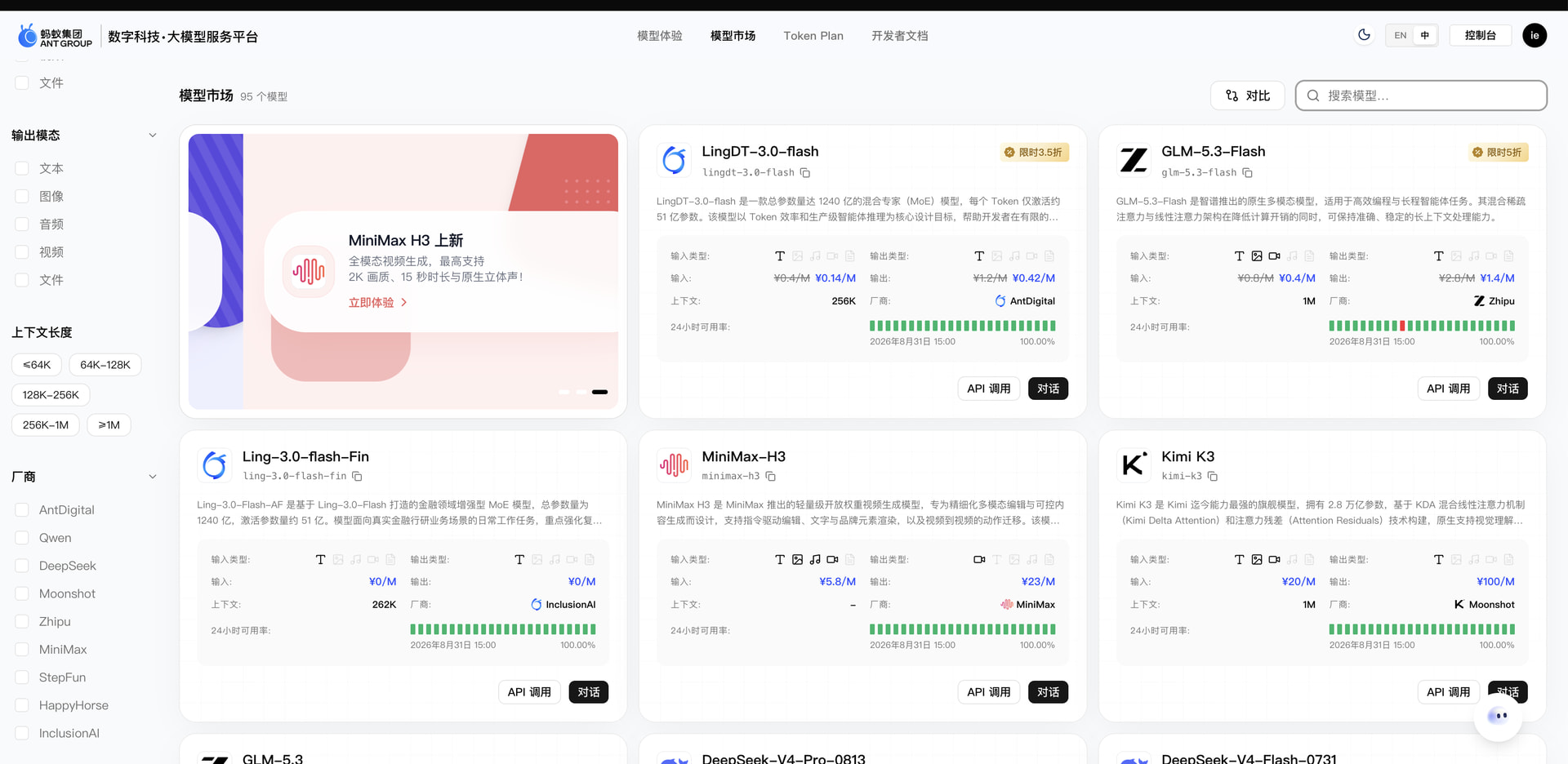Image resolution: width=1568 pixels, height=764 pixels.
Task: Check the MiniMax vendor checkbox
Action: click(x=22, y=650)
